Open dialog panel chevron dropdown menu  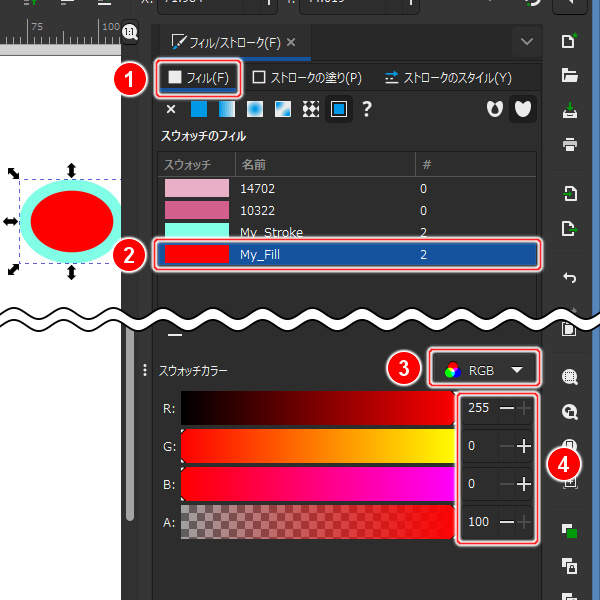tap(527, 41)
